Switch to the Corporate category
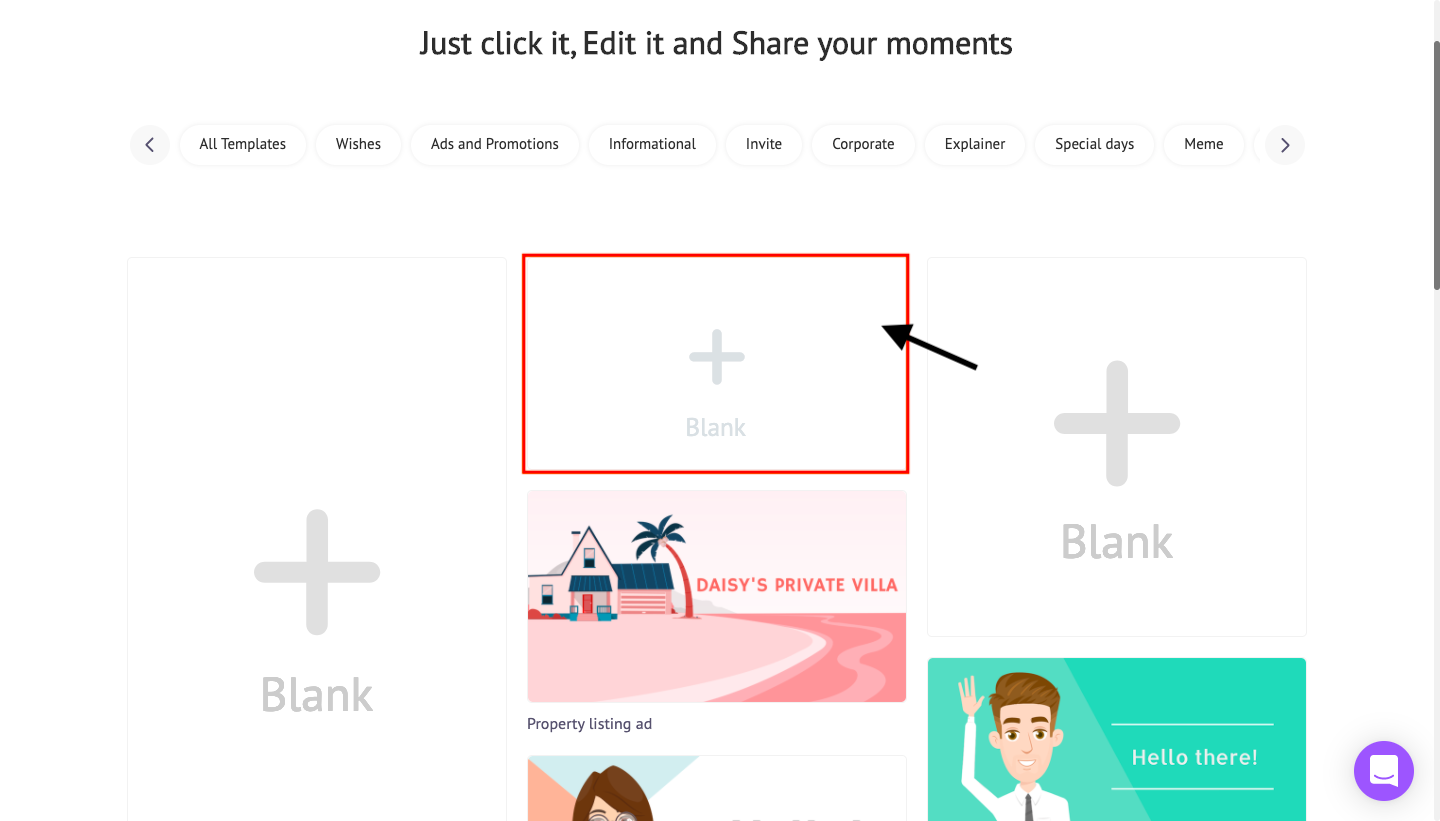This screenshot has height=821, width=1440. (863, 144)
